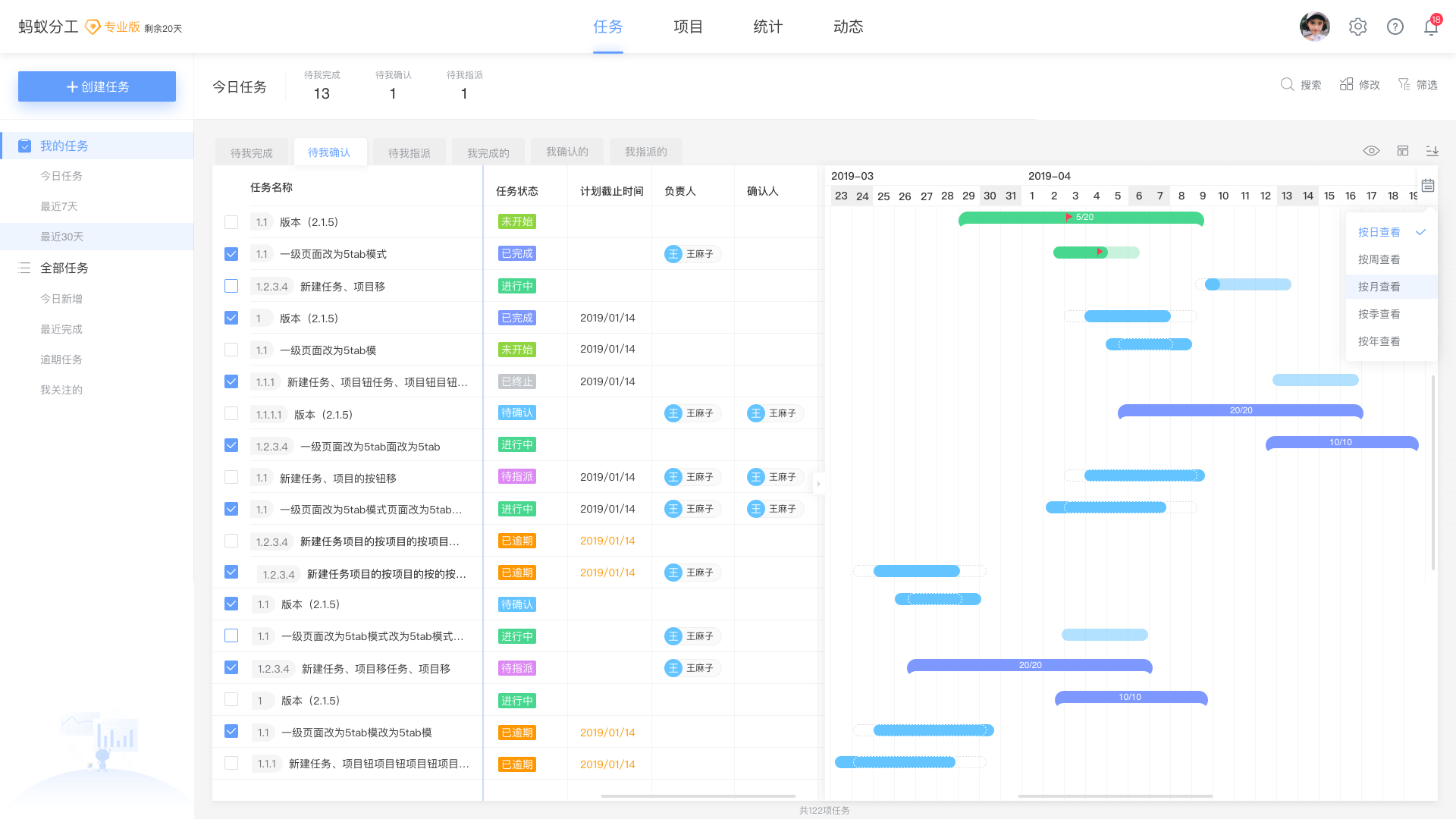Uncheck the selected checkbox of 一级页面改为5tab模式 task

[x=231, y=254]
